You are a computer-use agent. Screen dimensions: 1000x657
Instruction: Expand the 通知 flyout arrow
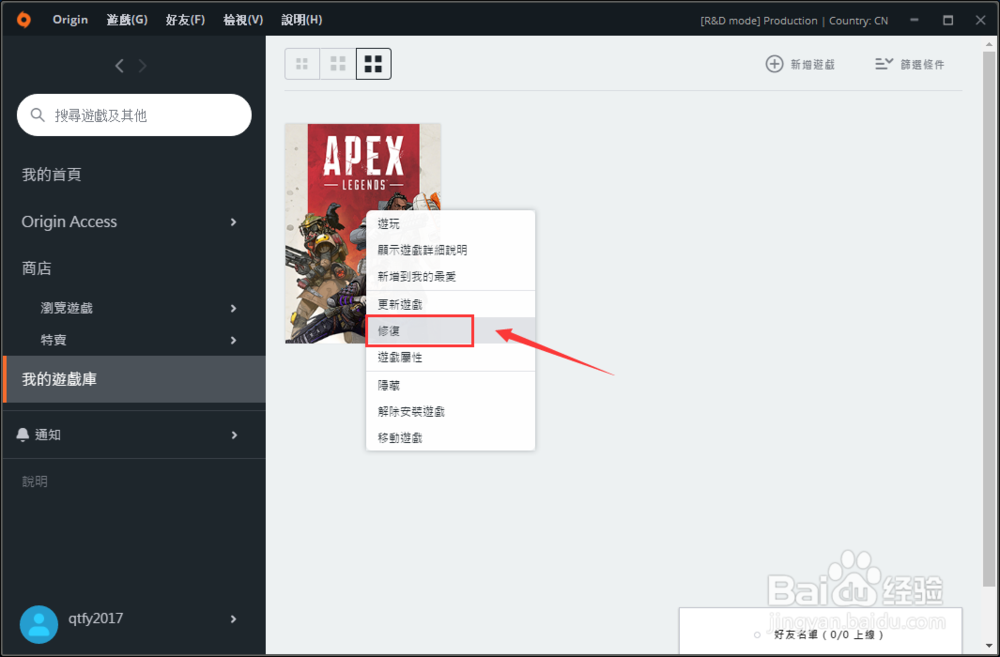(234, 435)
